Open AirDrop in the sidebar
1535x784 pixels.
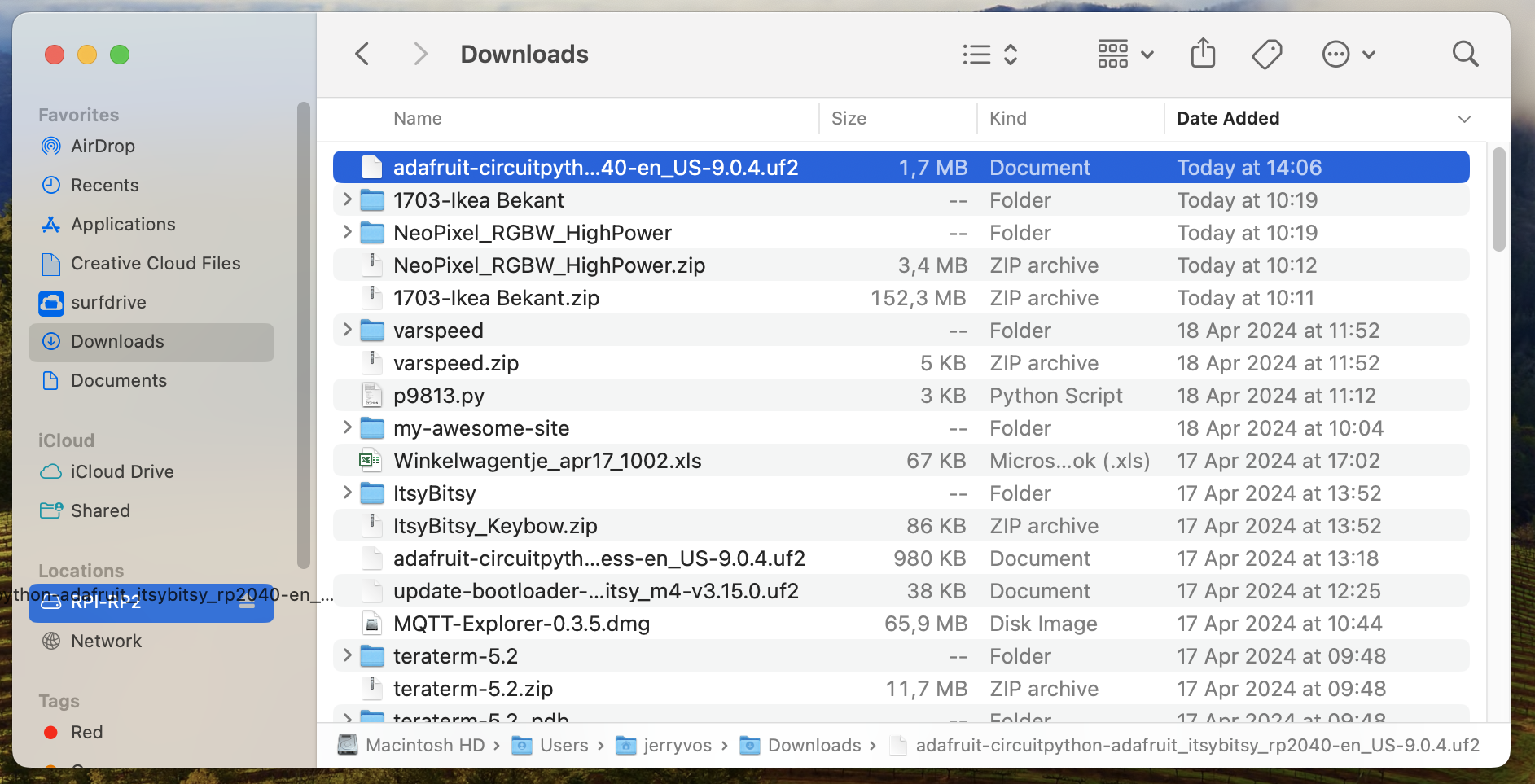103,146
